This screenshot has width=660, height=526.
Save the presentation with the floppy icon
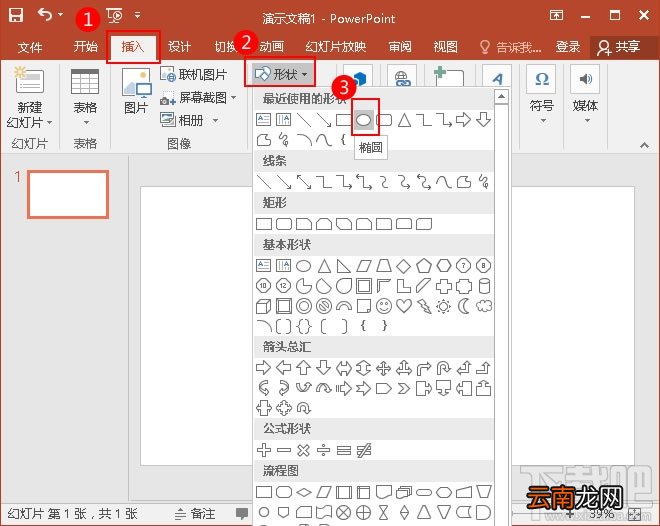[x=16, y=16]
